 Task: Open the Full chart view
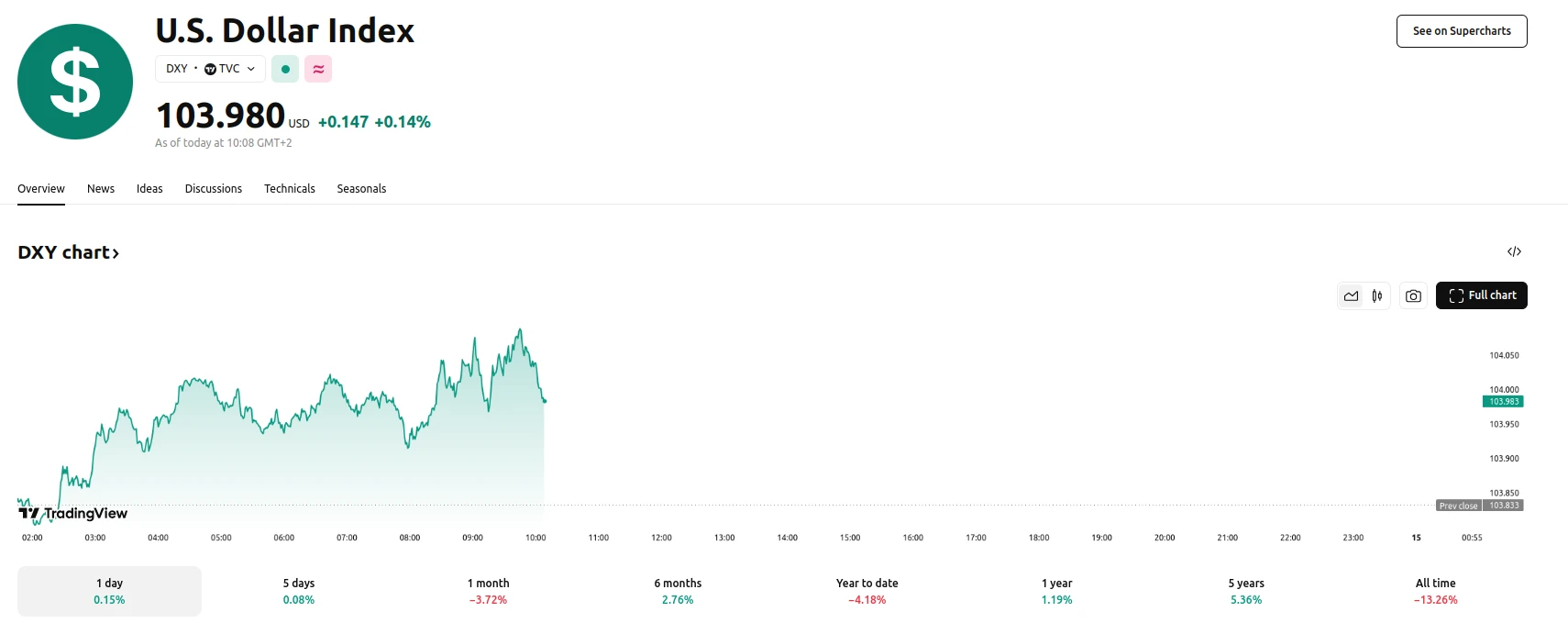1481,295
